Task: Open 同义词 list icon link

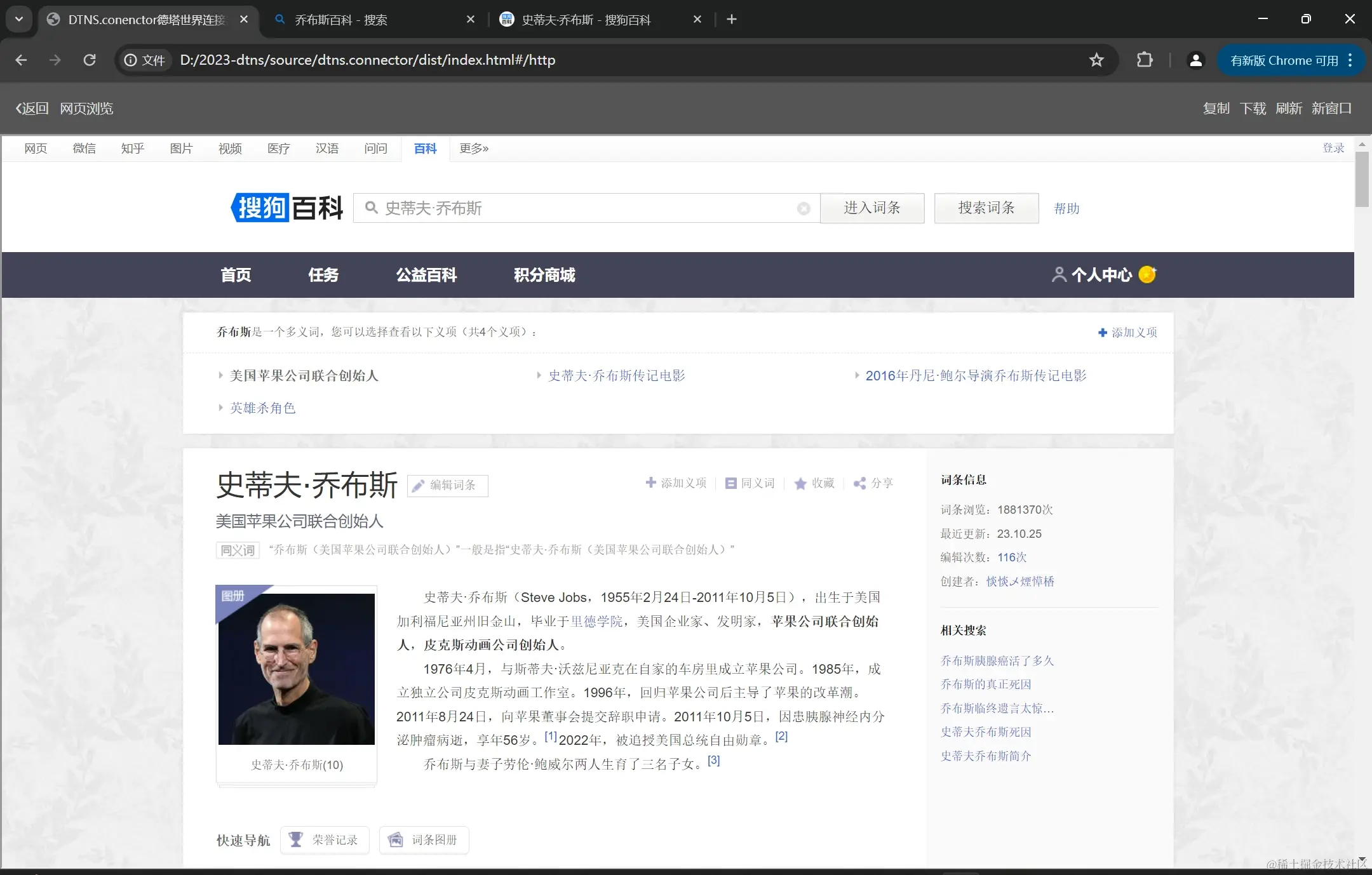Action: 731,483
